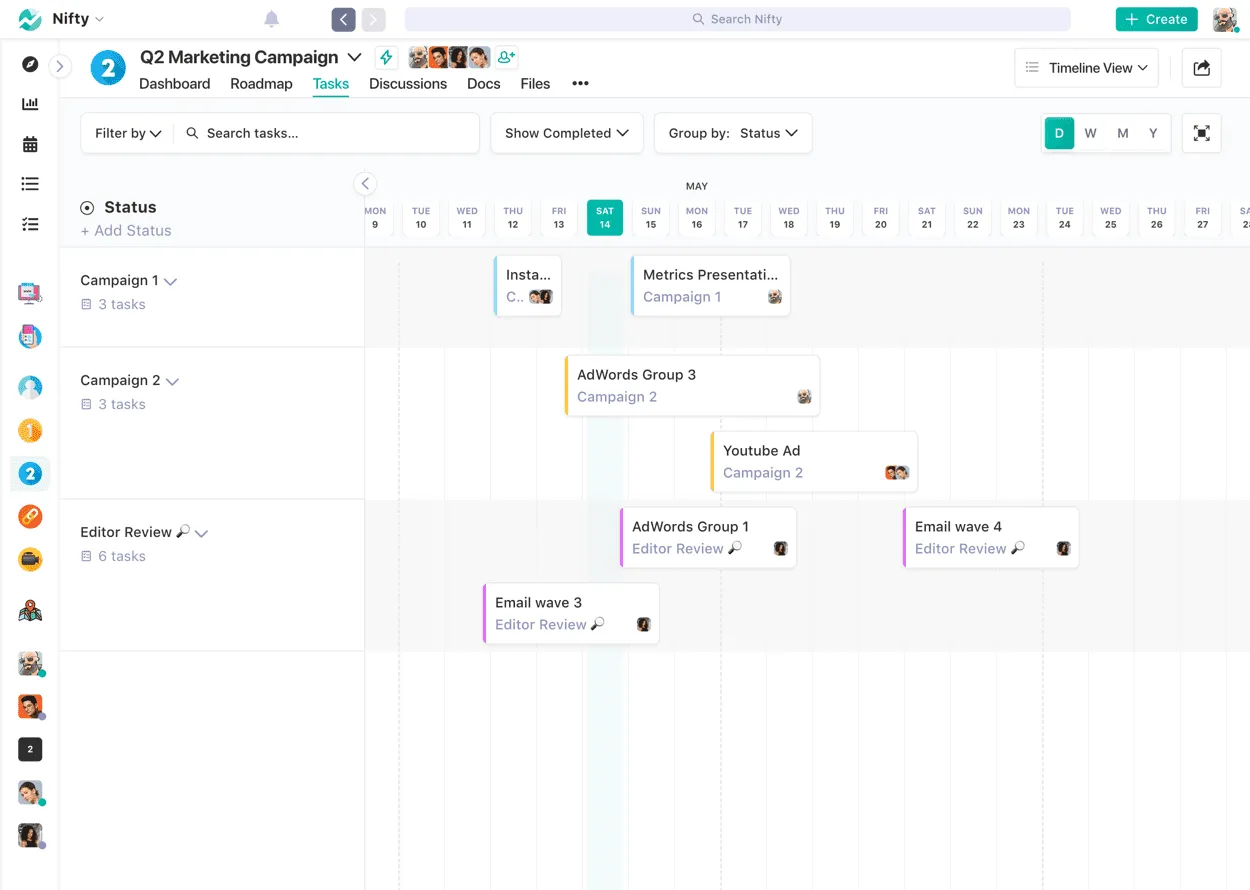Click Add Status to create a status

[125, 230]
